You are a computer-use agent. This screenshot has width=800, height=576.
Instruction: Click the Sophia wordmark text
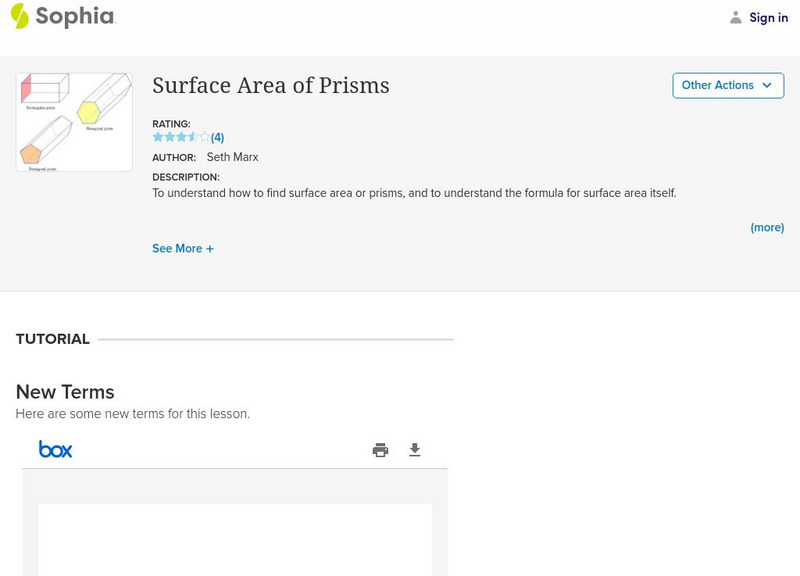75,16
